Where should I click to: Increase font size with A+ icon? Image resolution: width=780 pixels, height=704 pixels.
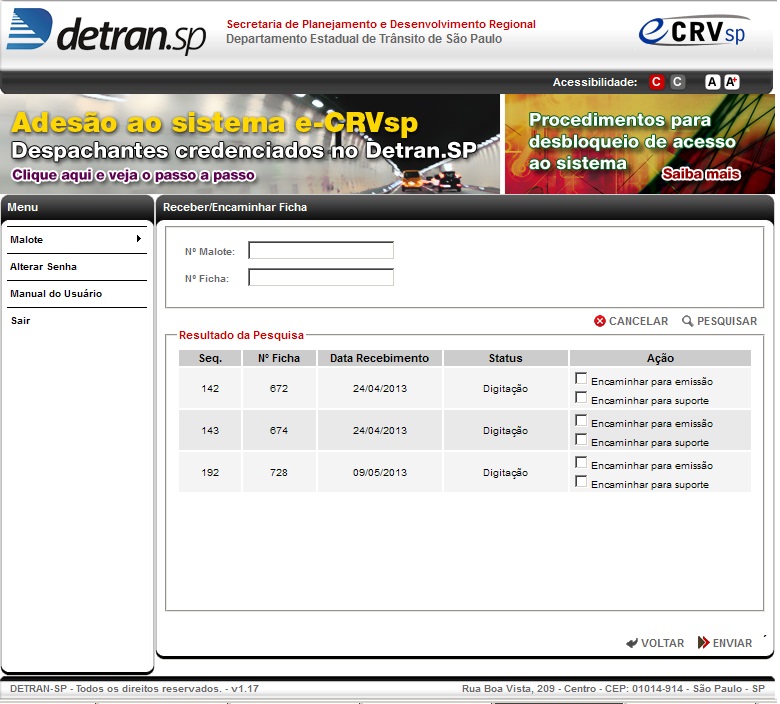coord(731,82)
